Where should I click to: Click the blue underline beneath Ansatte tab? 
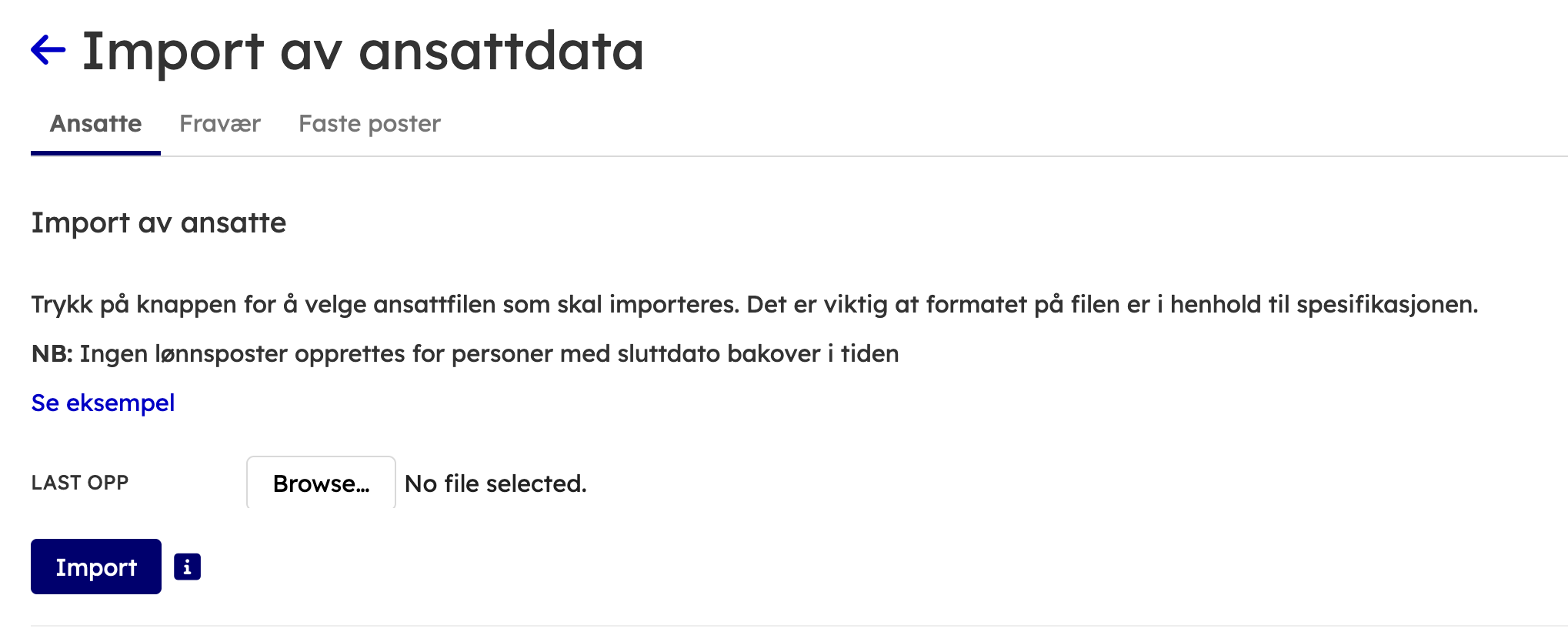[95, 153]
